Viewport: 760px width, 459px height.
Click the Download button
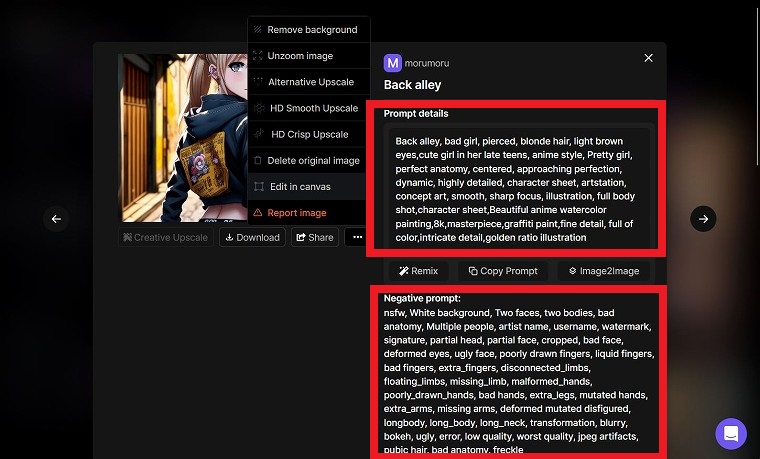tap(253, 237)
